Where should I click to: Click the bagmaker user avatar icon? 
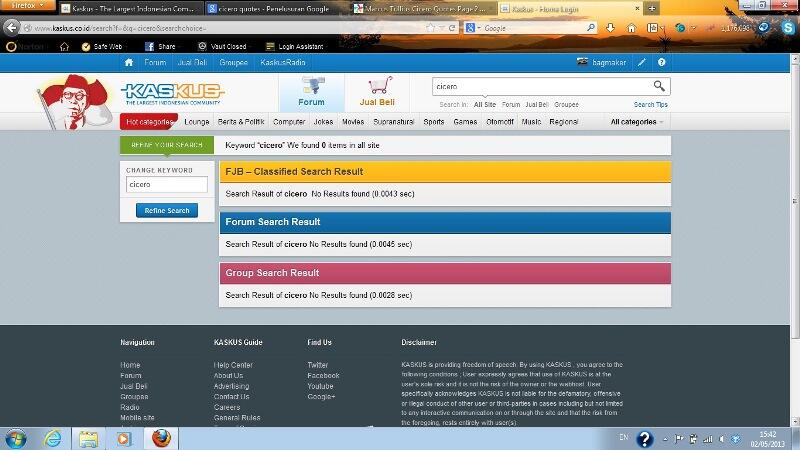pos(582,62)
